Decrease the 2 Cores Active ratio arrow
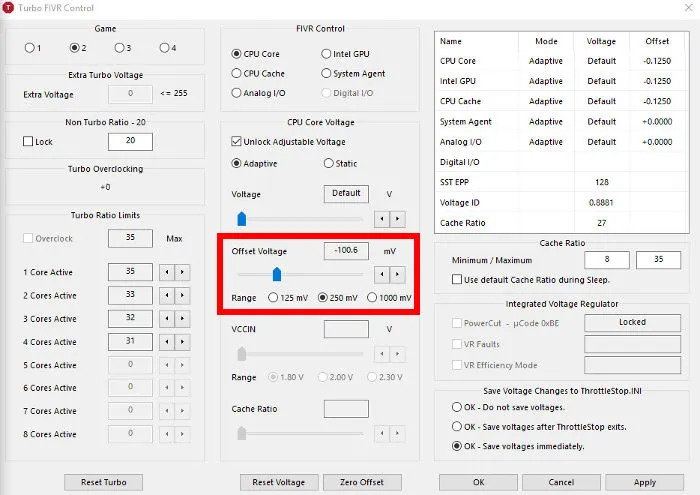The width and height of the screenshot is (700, 495). point(167,295)
